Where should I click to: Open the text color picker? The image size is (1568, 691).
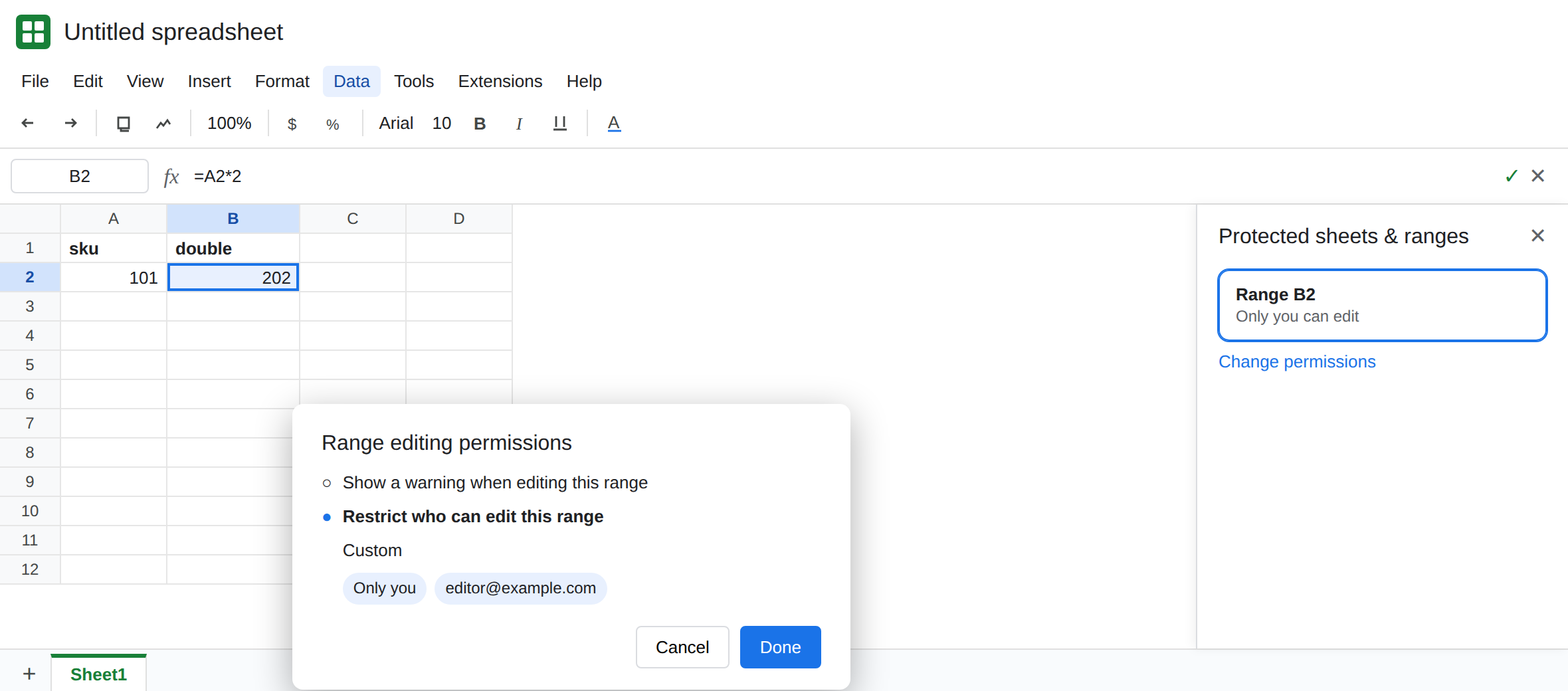[614, 124]
